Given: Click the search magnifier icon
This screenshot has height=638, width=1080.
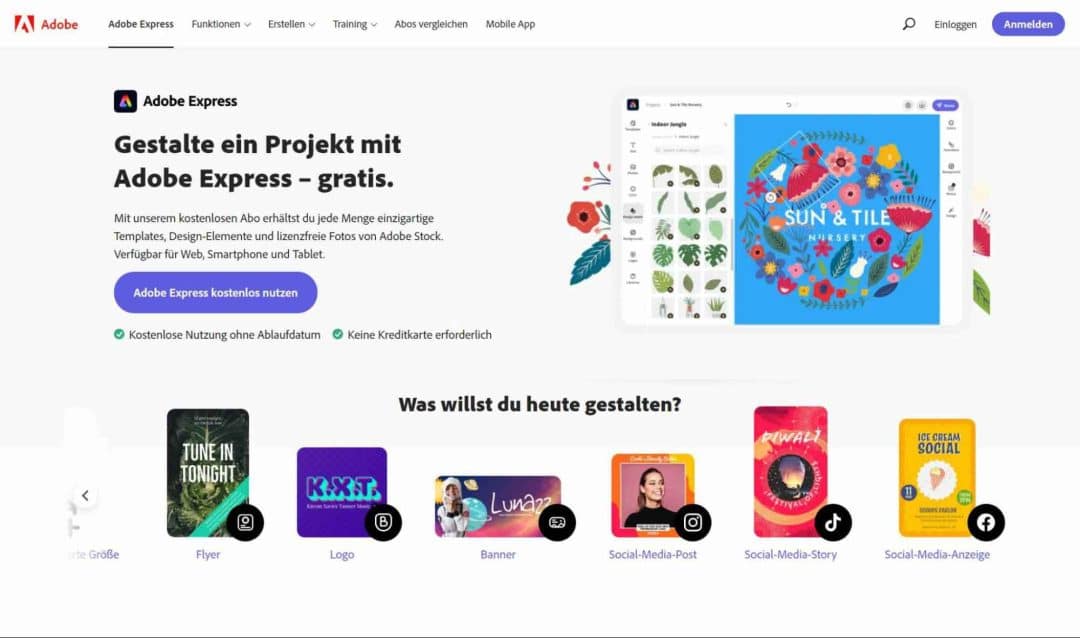Looking at the screenshot, I should [x=909, y=24].
